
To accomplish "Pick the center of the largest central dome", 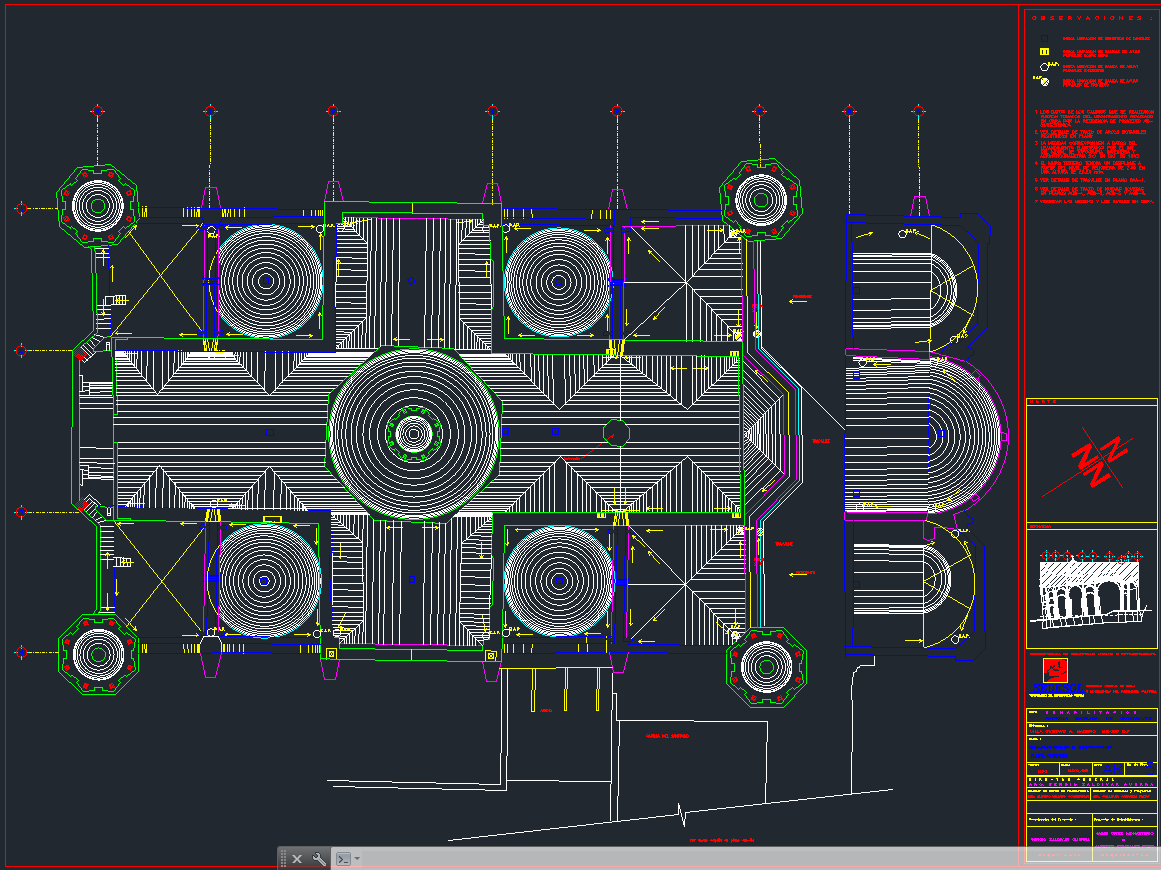I will click(413, 433).
